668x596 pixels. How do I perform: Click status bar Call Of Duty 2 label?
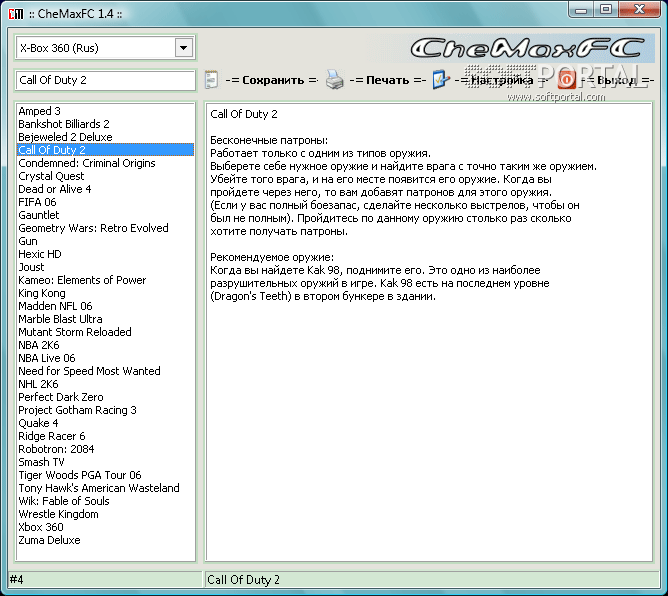[x=243, y=579]
